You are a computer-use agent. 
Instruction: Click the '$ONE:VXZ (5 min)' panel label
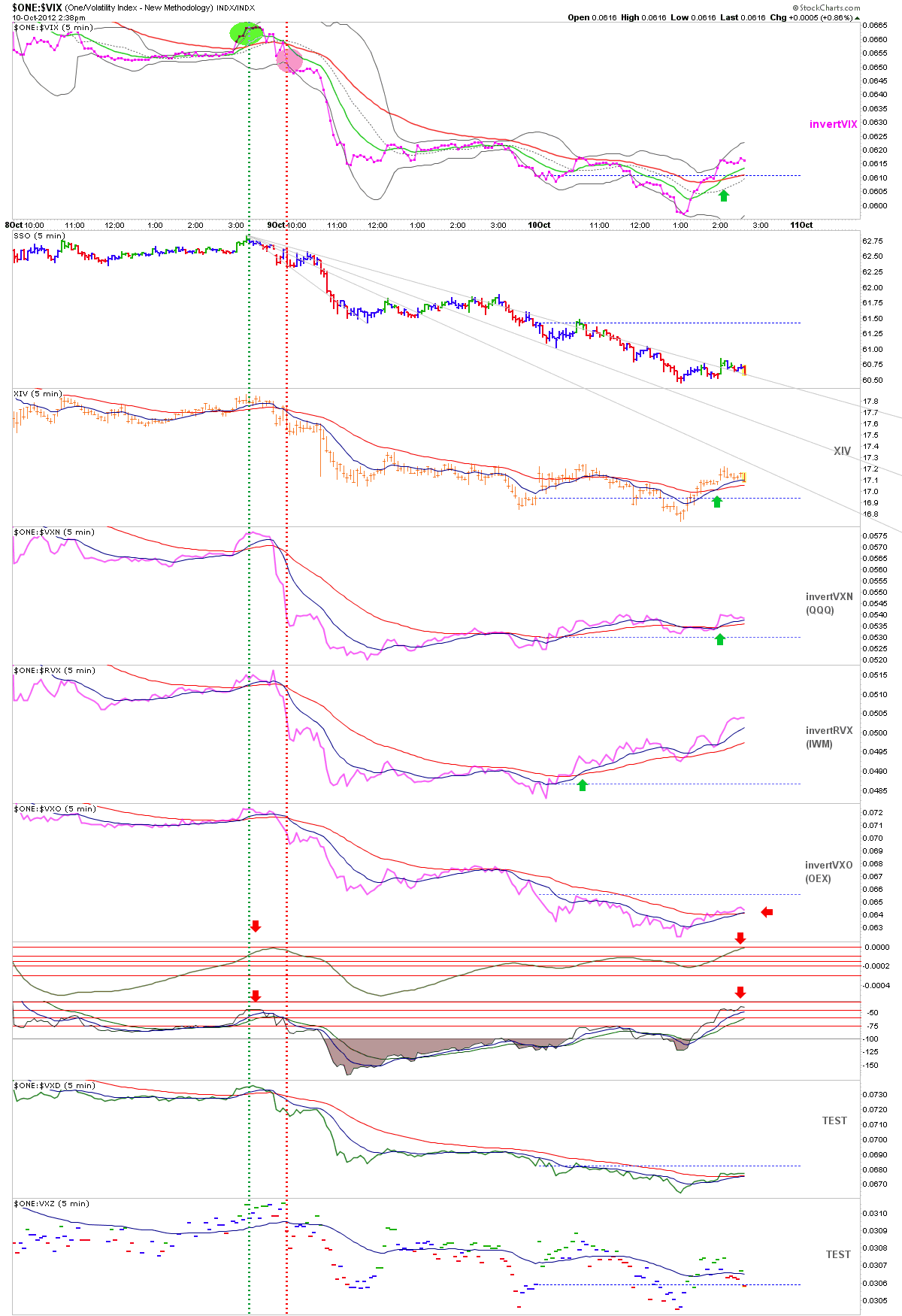[x=51, y=1203]
